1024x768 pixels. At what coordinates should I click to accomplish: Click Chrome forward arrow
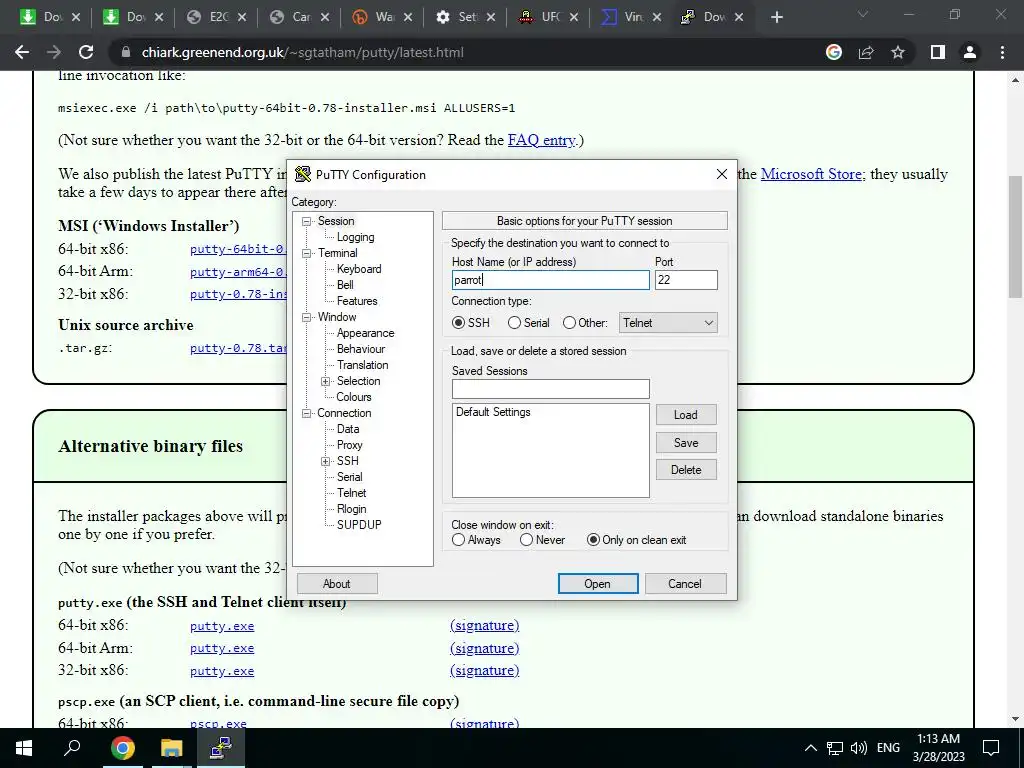[54, 52]
